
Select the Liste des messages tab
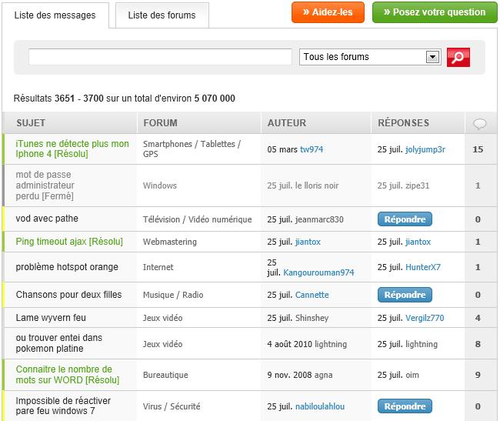click(55, 15)
